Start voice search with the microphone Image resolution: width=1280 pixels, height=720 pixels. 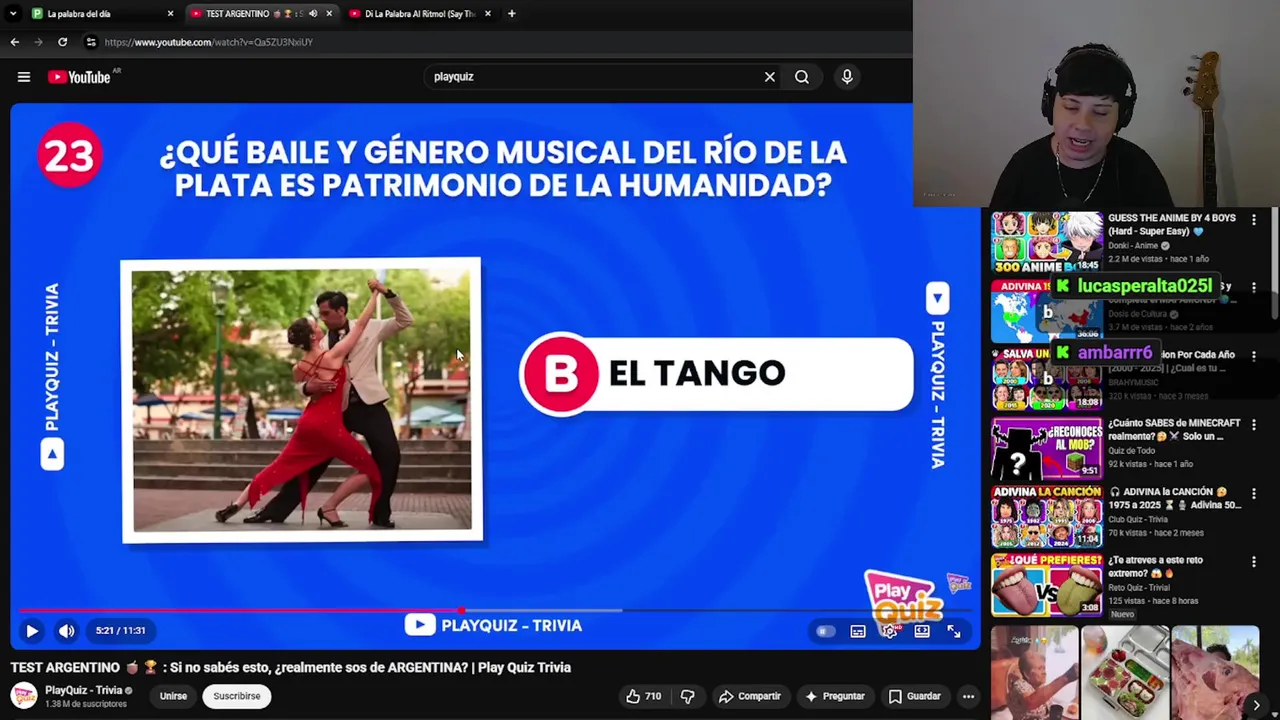click(847, 77)
